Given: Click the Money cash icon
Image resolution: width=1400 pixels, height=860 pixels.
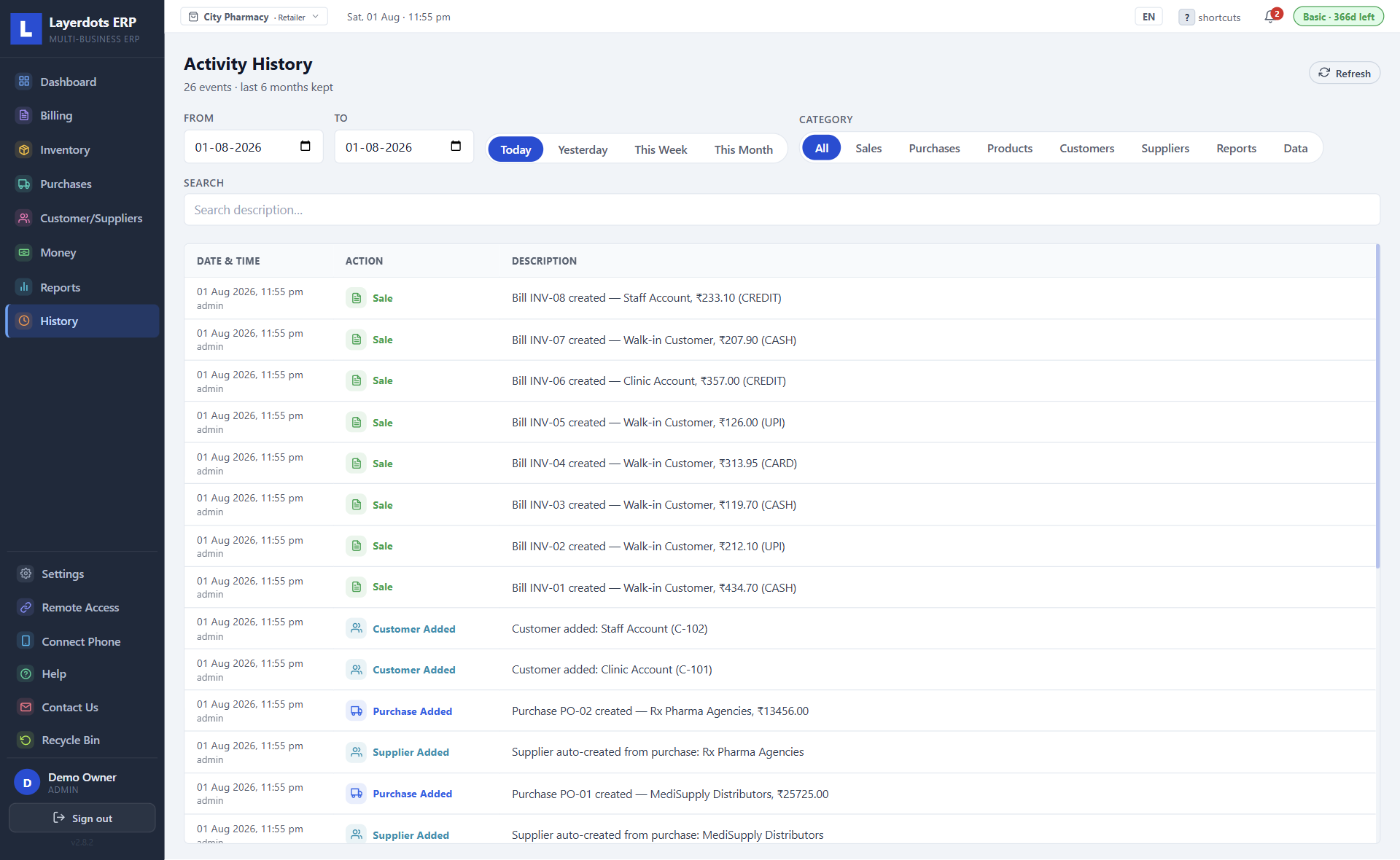Looking at the screenshot, I should 24,252.
